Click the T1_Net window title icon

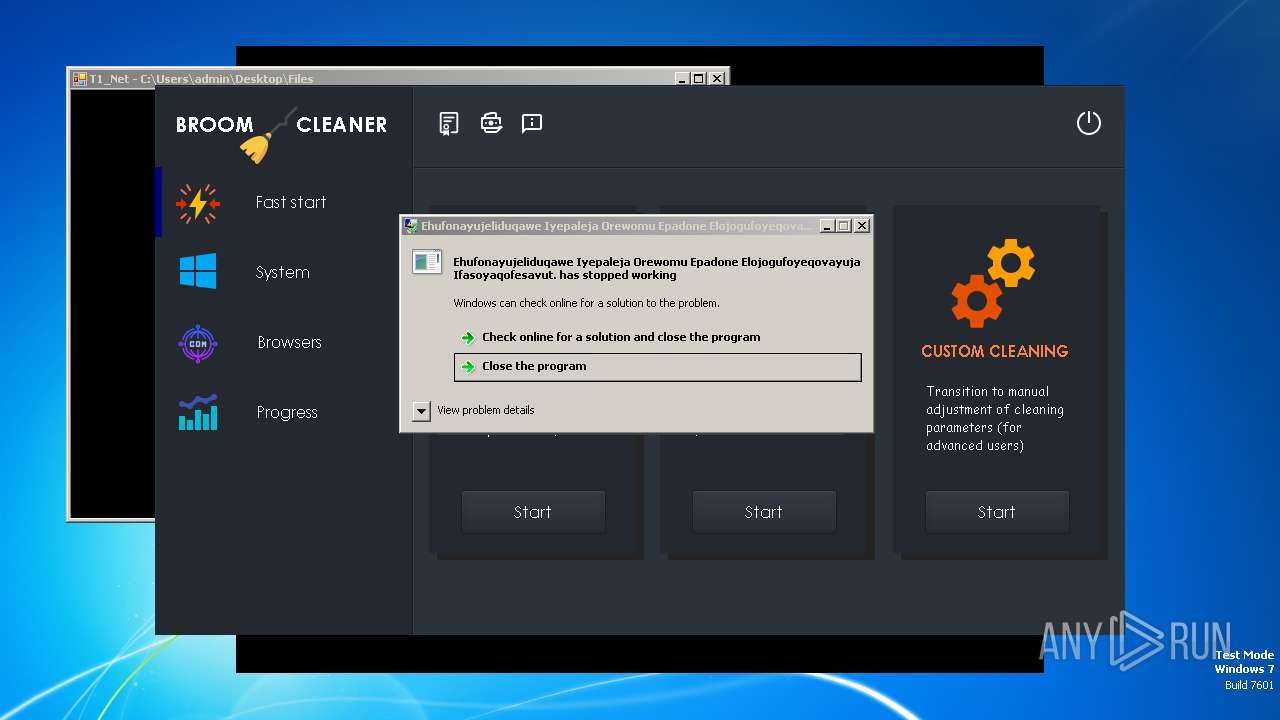(79, 78)
